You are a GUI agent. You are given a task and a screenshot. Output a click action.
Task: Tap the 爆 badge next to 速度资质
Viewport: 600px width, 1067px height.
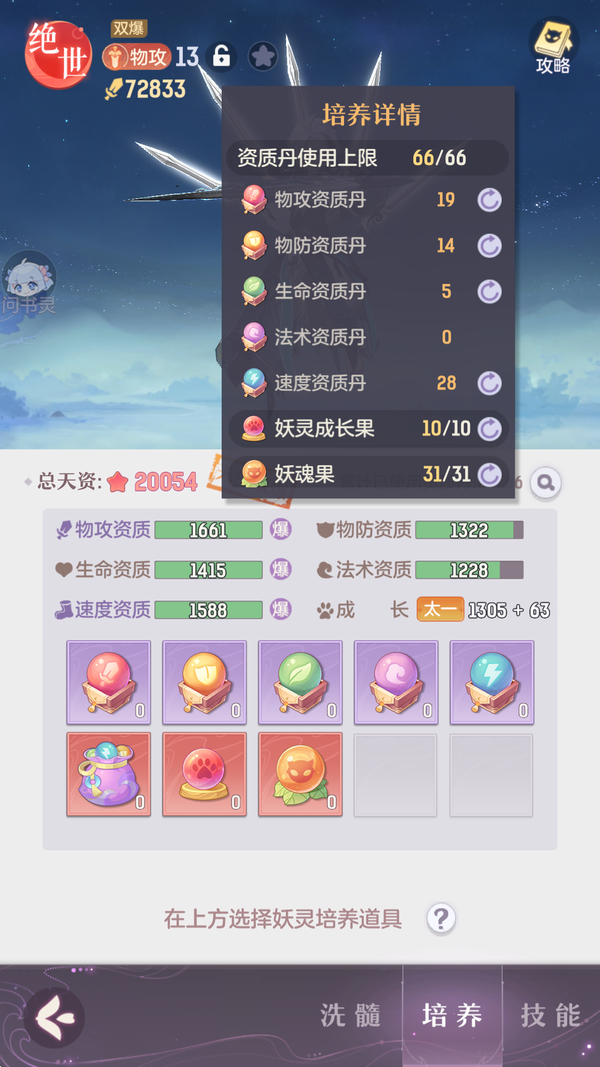pyautogui.click(x=281, y=609)
